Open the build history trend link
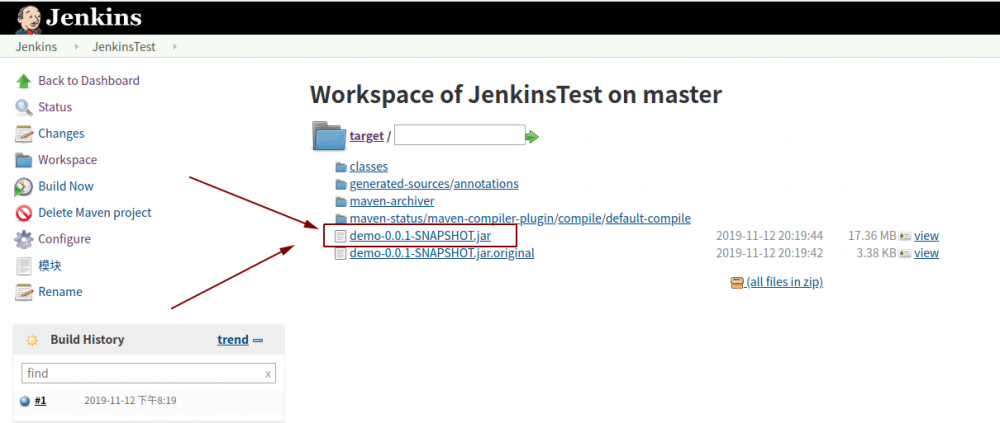 point(233,340)
